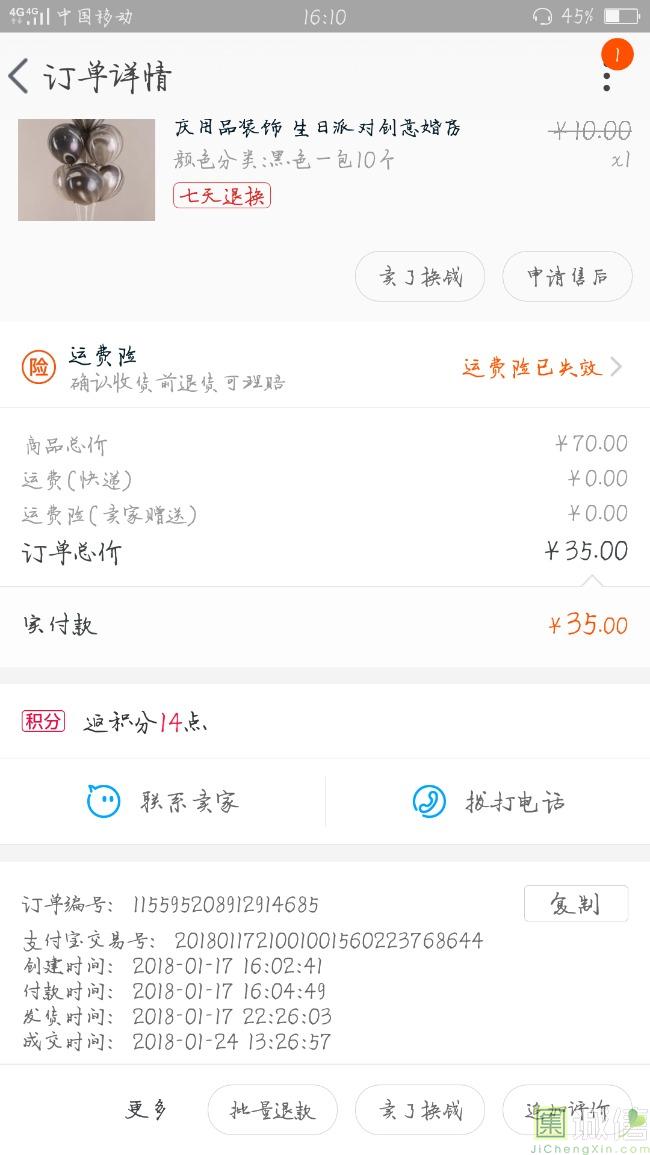Tap the headphone icon in status bar
Screen dimensions: 650x1155
pos(543,16)
